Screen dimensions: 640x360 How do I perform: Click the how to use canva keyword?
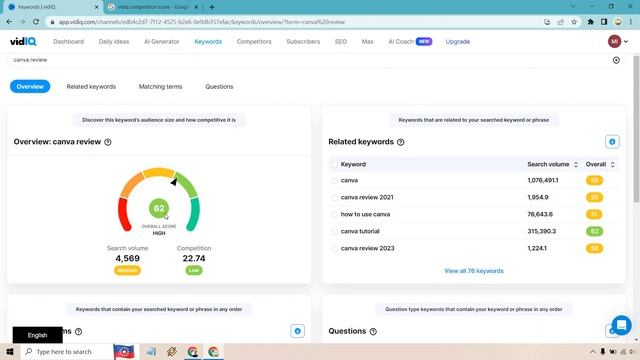(365, 214)
